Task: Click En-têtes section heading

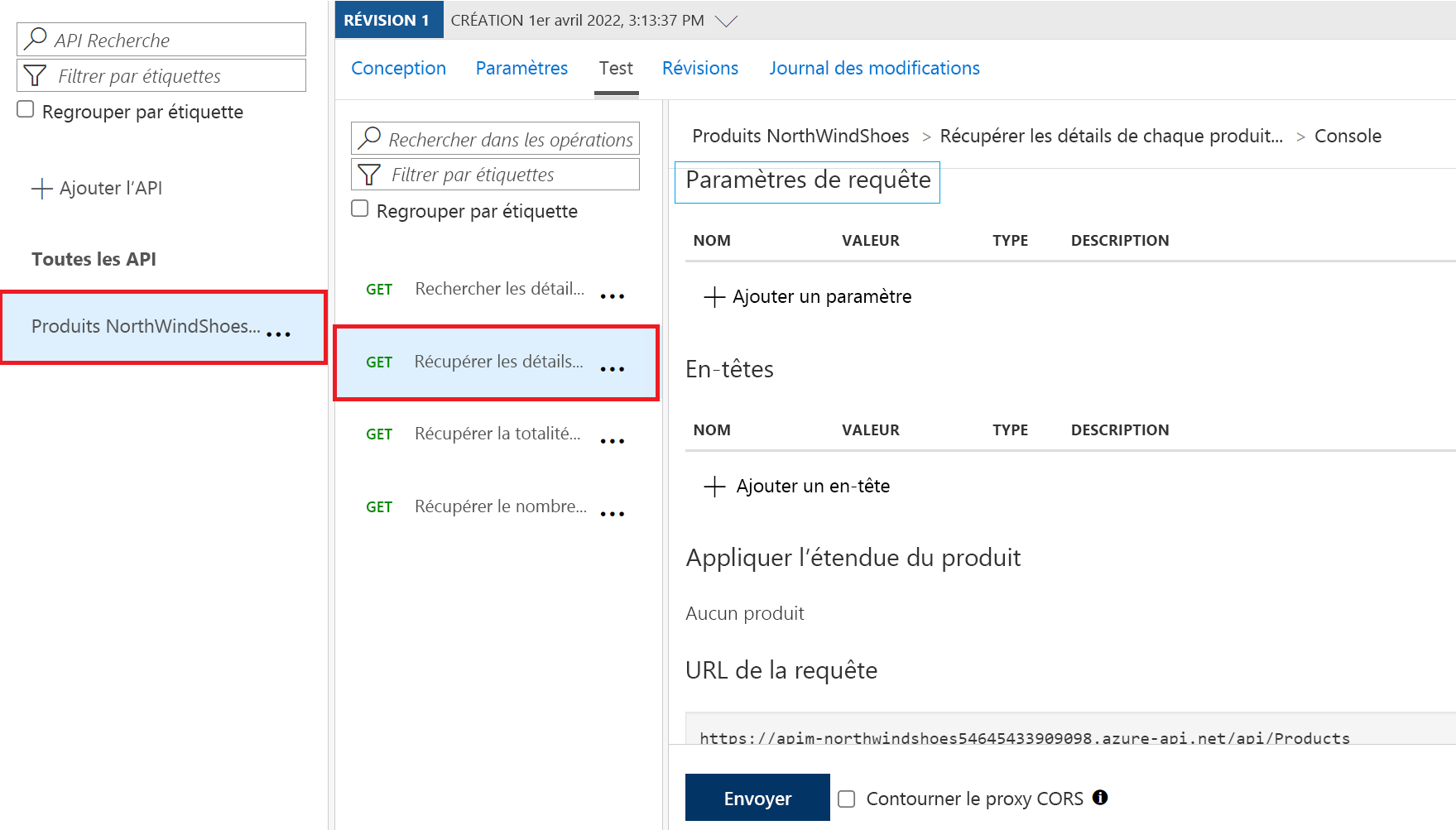Action: point(729,369)
